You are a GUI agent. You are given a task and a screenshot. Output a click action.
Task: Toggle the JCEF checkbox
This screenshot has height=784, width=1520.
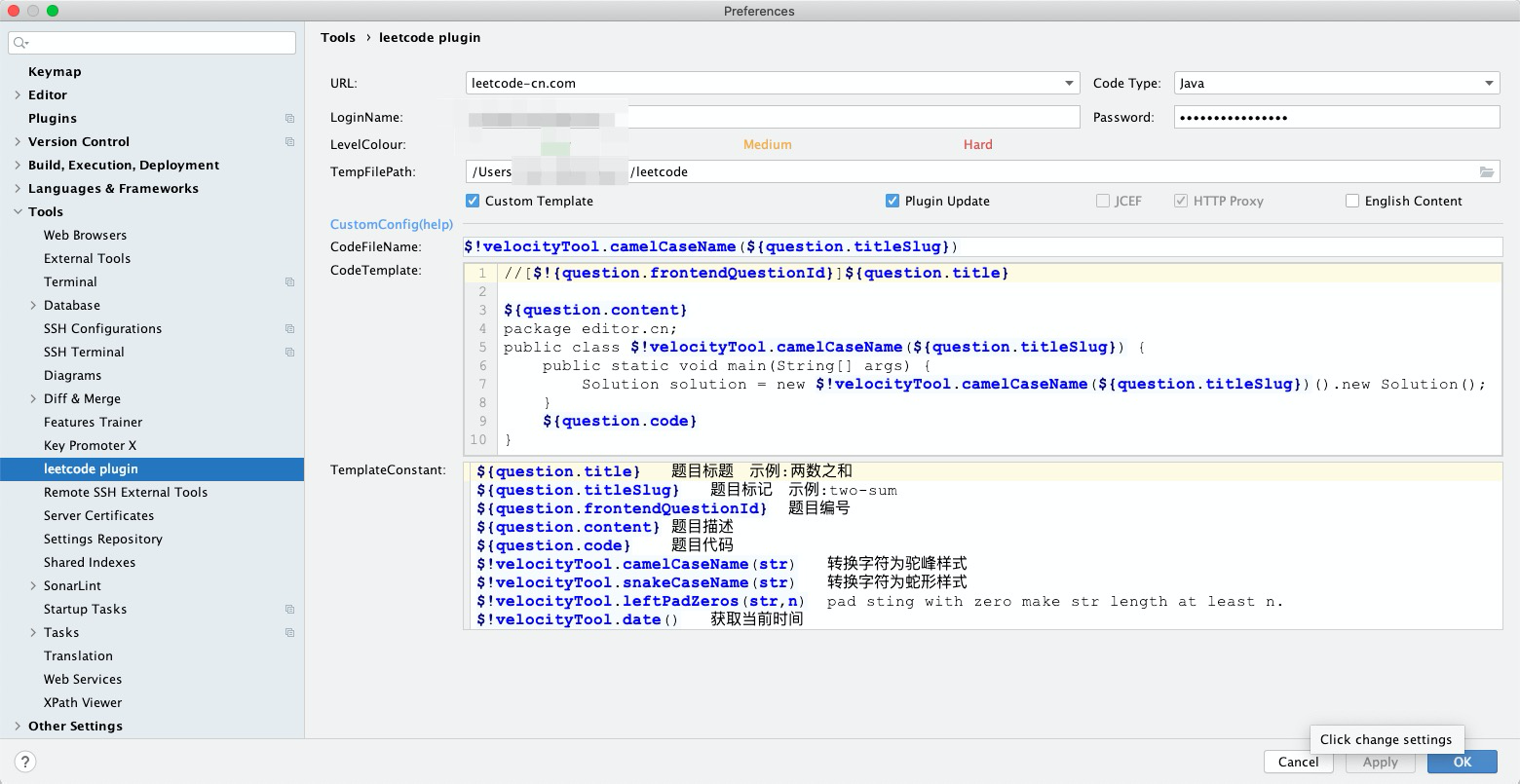(1103, 201)
